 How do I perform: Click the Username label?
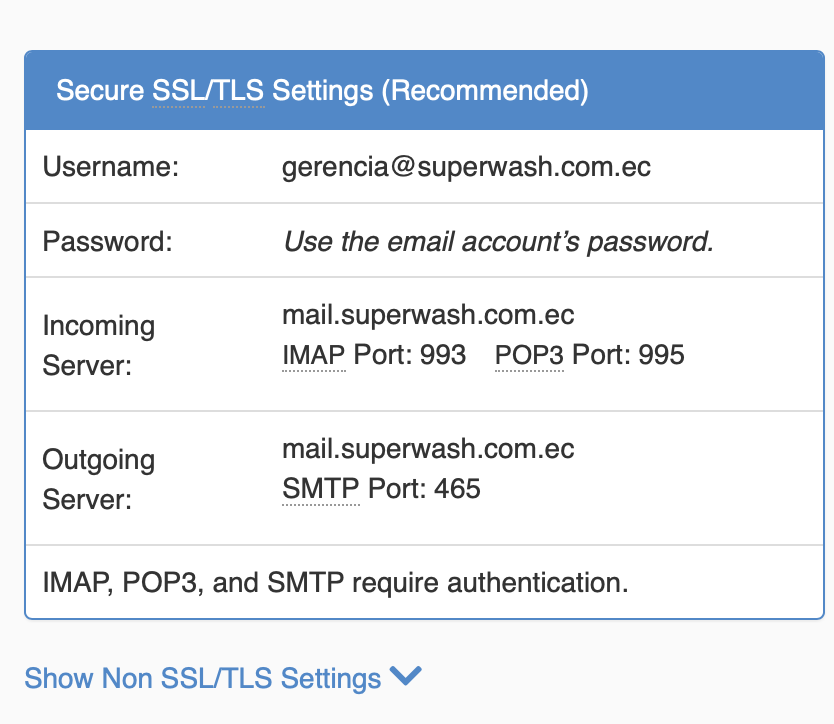point(110,166)
